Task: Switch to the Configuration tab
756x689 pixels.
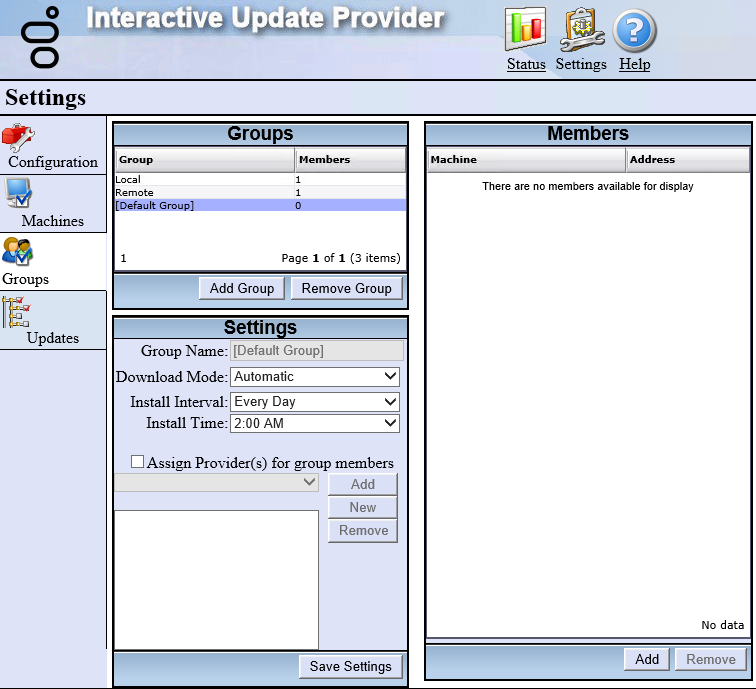Action: click(x=53, y=146)
